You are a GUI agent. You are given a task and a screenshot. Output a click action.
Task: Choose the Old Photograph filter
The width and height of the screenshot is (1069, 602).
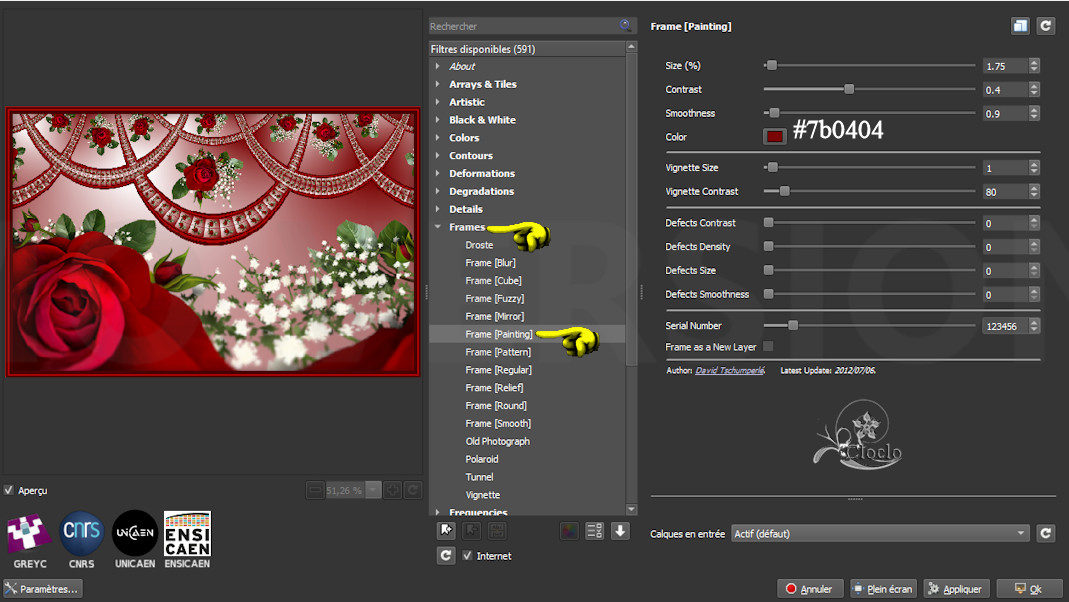point(497,441)
